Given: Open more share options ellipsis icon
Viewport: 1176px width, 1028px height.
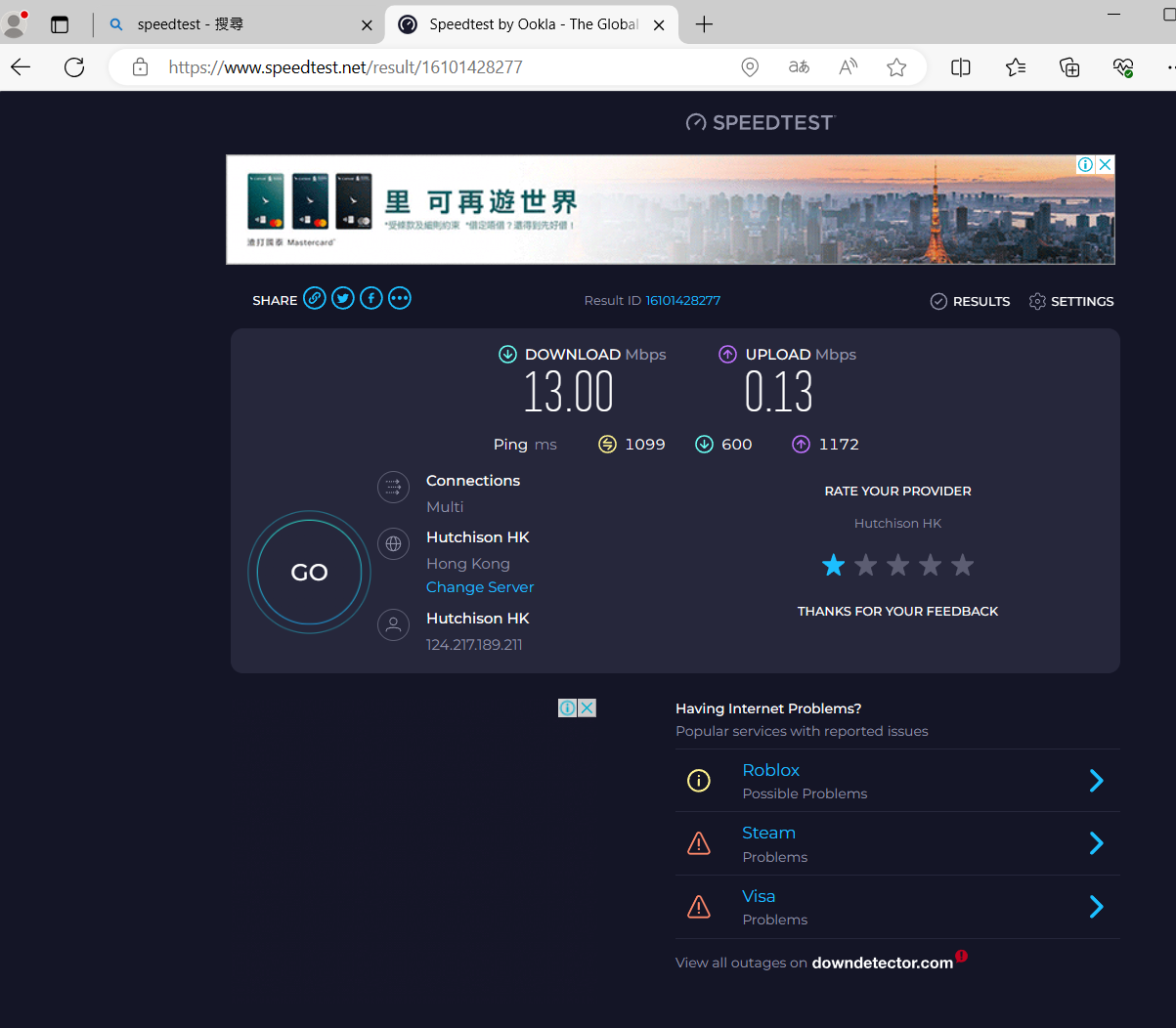Looking at the screenshot, I should 399,298.
